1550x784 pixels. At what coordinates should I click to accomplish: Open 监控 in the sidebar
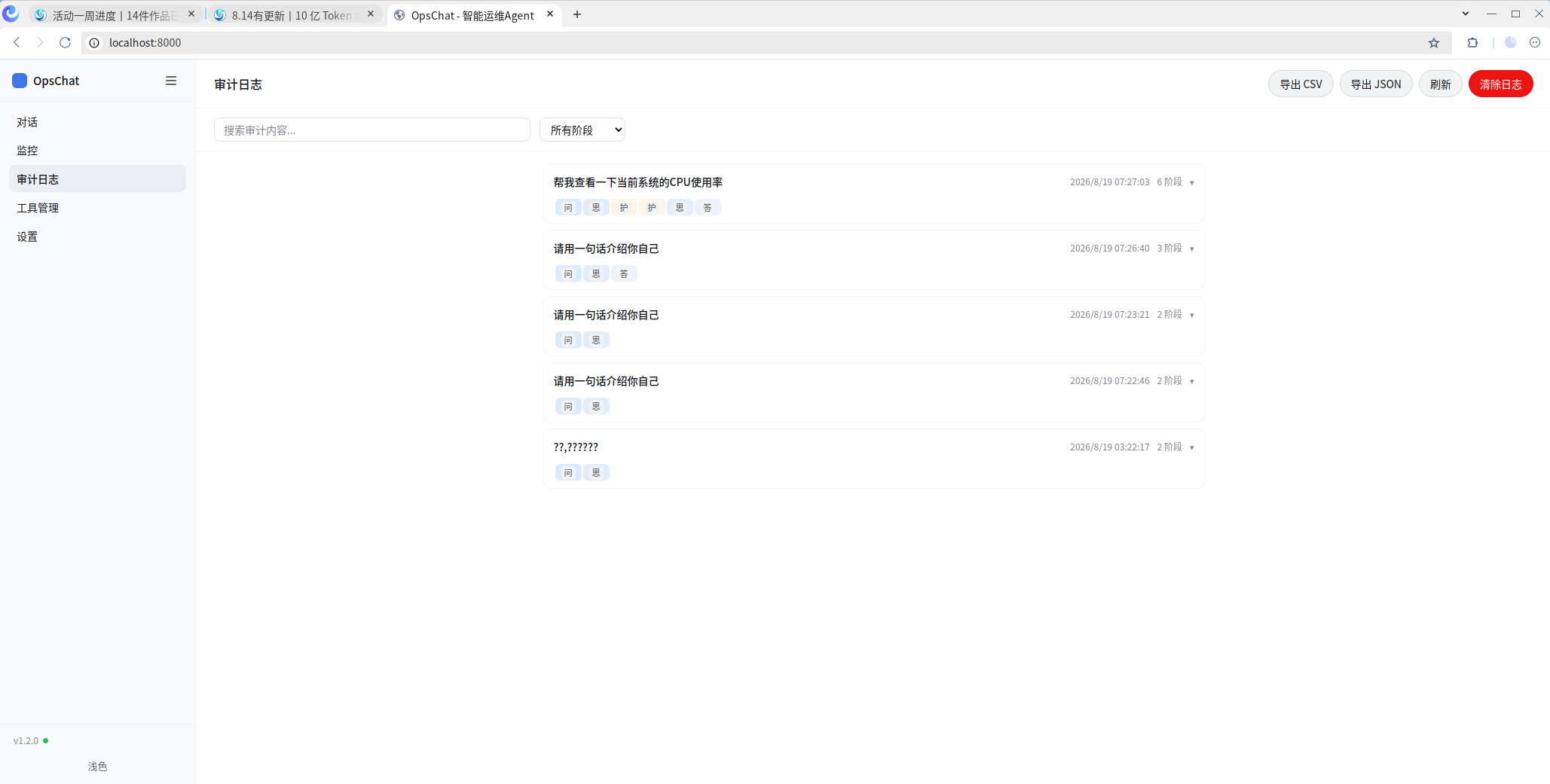(x=97, y=151)
